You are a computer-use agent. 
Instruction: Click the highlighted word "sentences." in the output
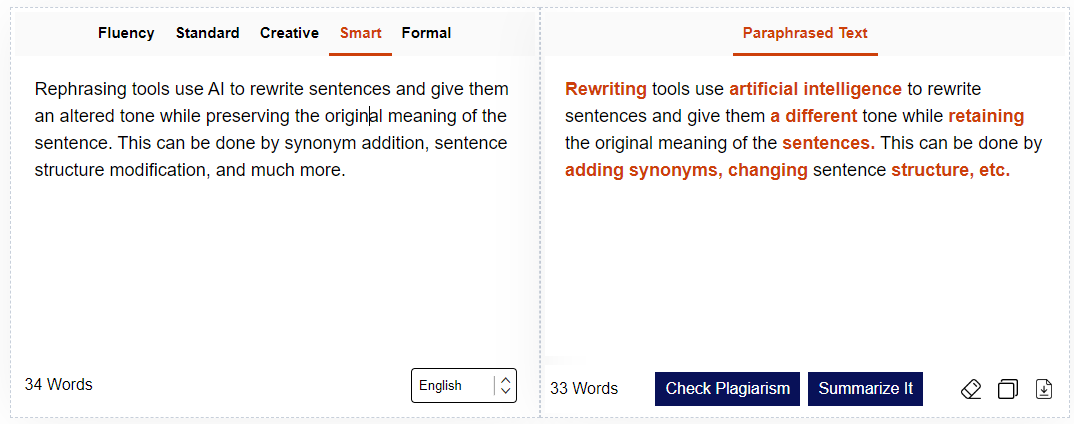(828, 143)
